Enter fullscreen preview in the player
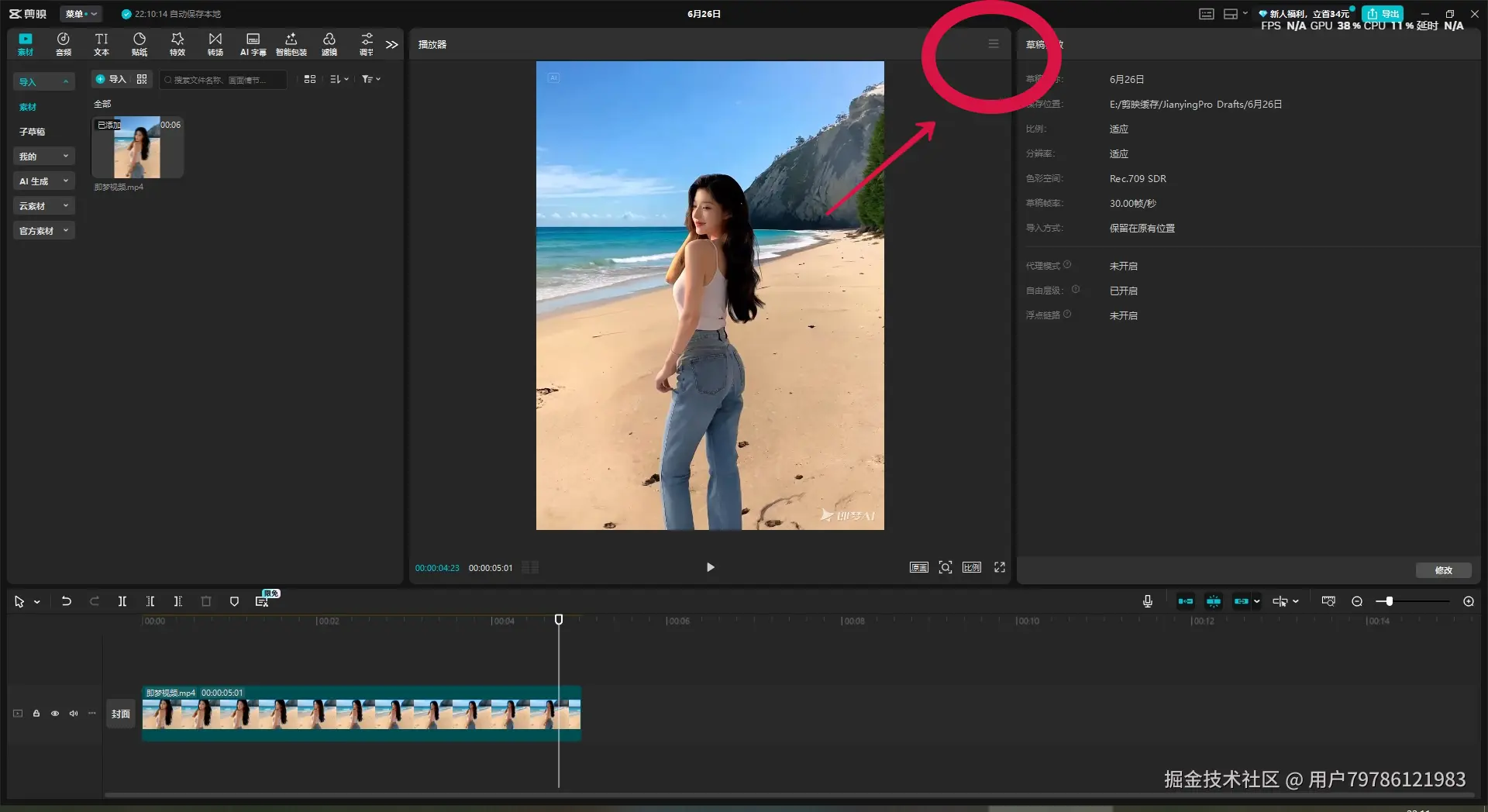Screen dimensions: 1488x812 [x=1000, y=567]
